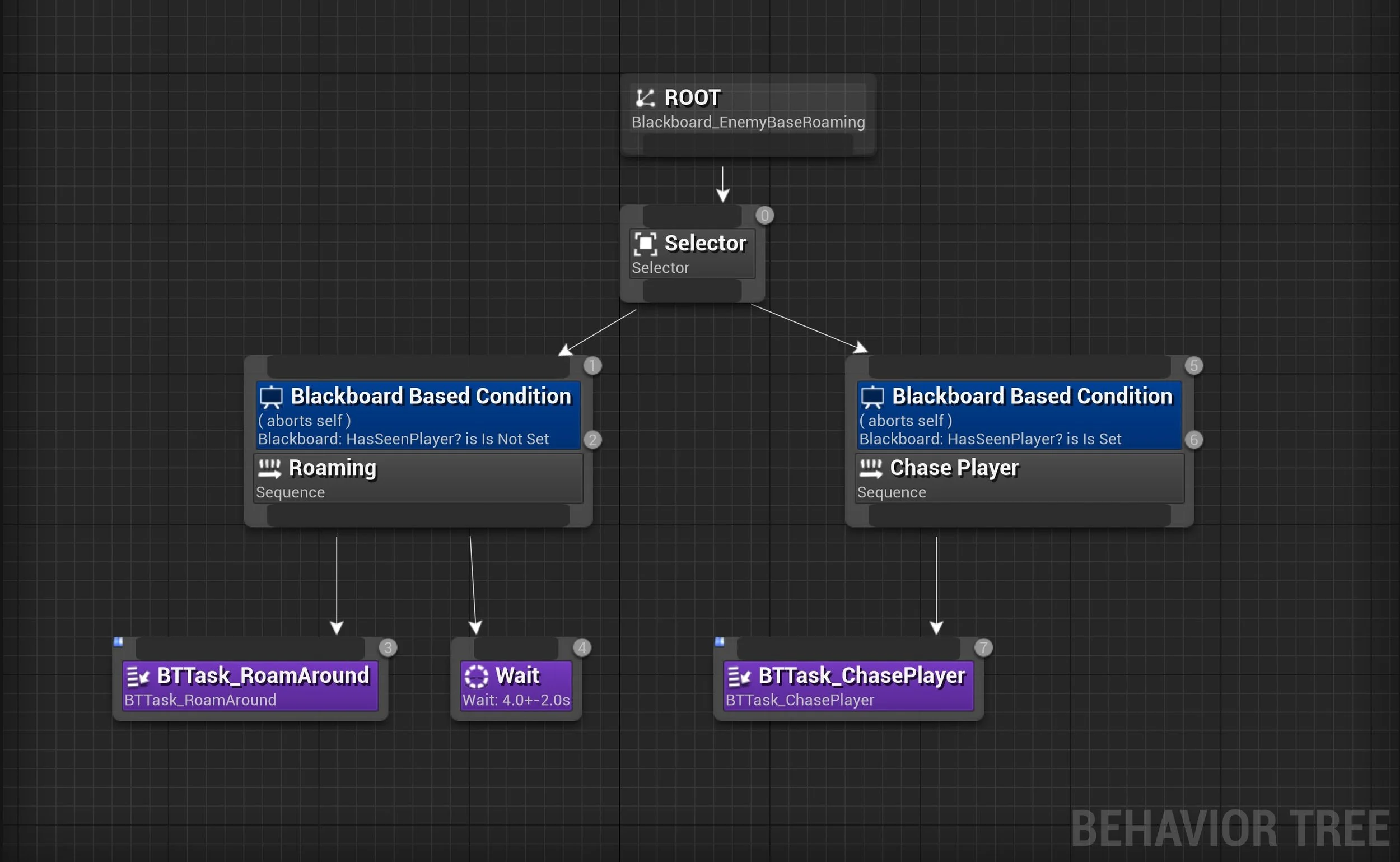This screenshot has height=862, width=1400.
Task: Click the HasSeenPlayer Is Not Set decorator icon
Action: (272, 397)
